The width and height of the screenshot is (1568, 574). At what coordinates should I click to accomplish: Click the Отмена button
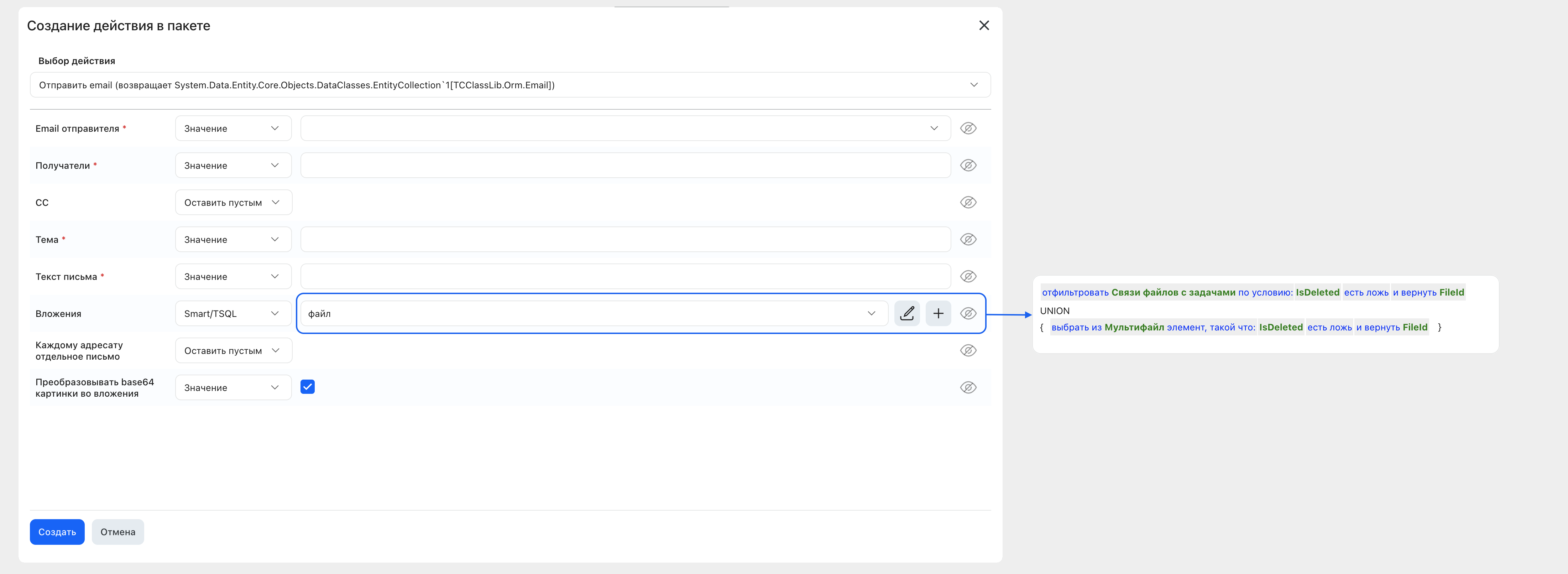tap(117, 533)
